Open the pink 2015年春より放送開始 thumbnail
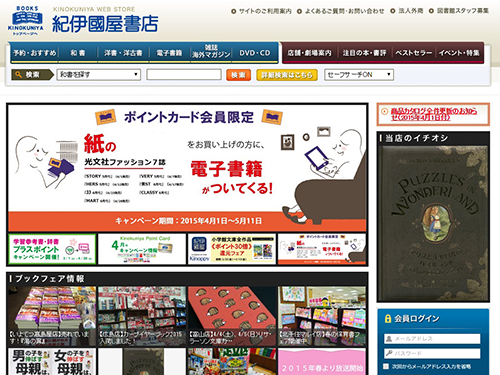Image resolution: width=500 pixels, height=375 pixels. coord(322,362)
